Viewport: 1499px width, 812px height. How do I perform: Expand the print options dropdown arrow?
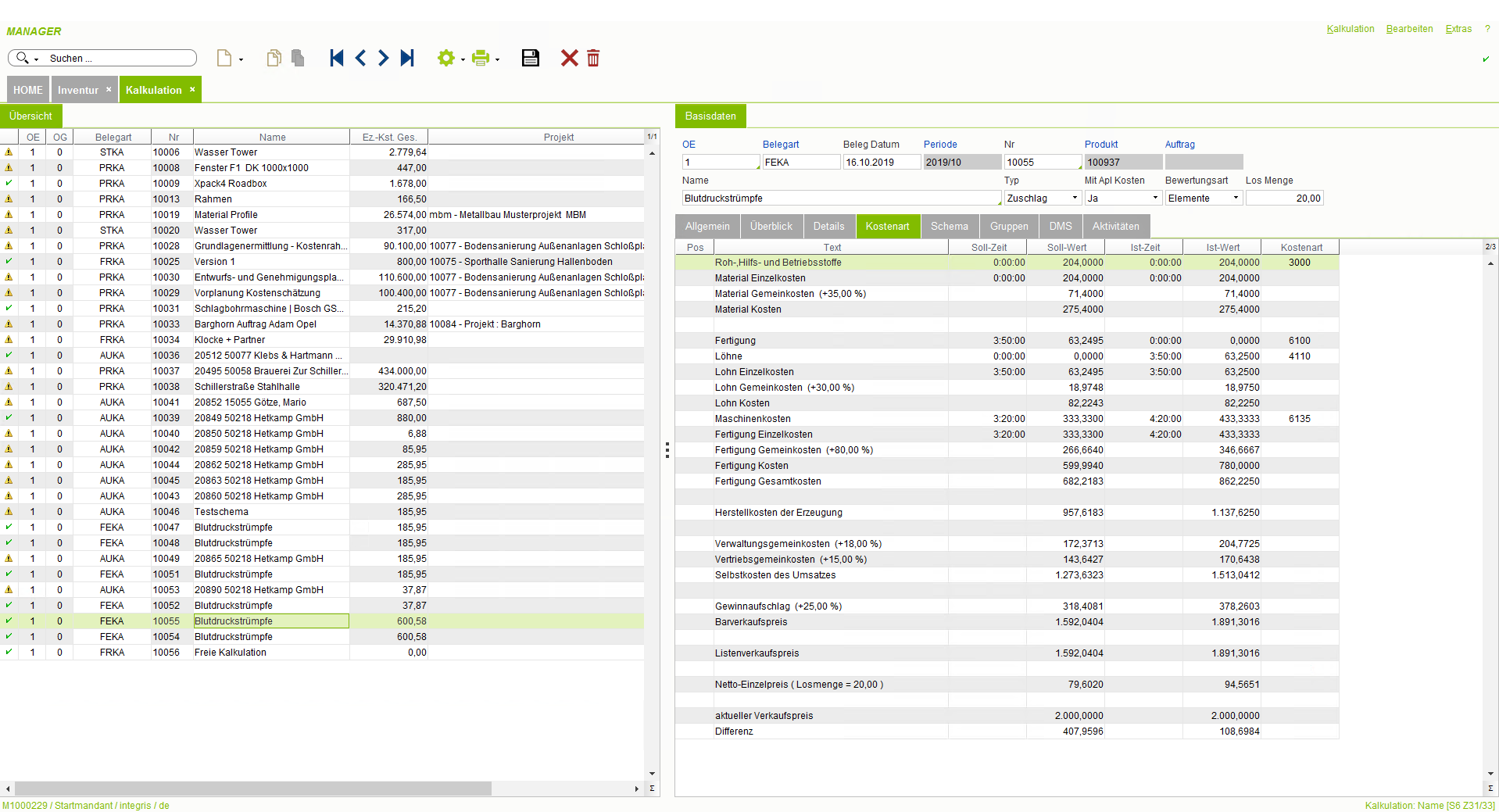497,59
